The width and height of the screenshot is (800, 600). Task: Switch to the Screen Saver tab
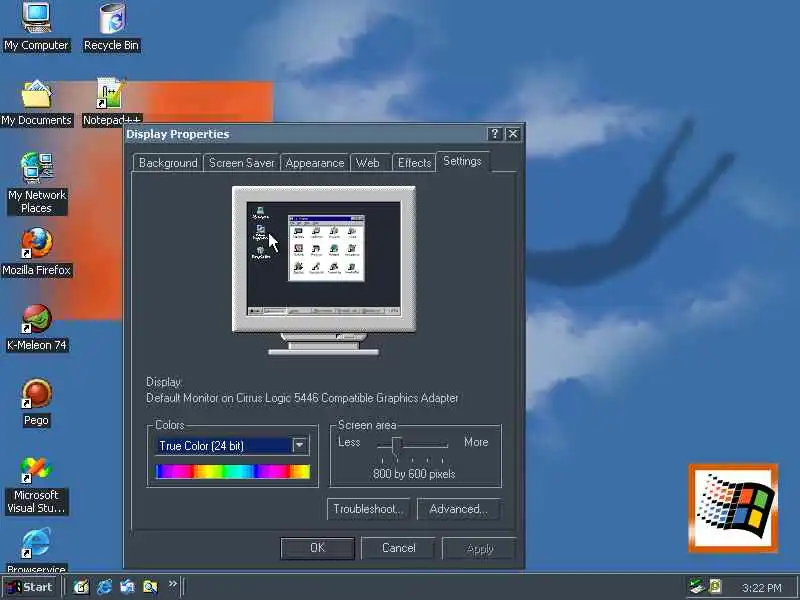click(x=241, y=163)
